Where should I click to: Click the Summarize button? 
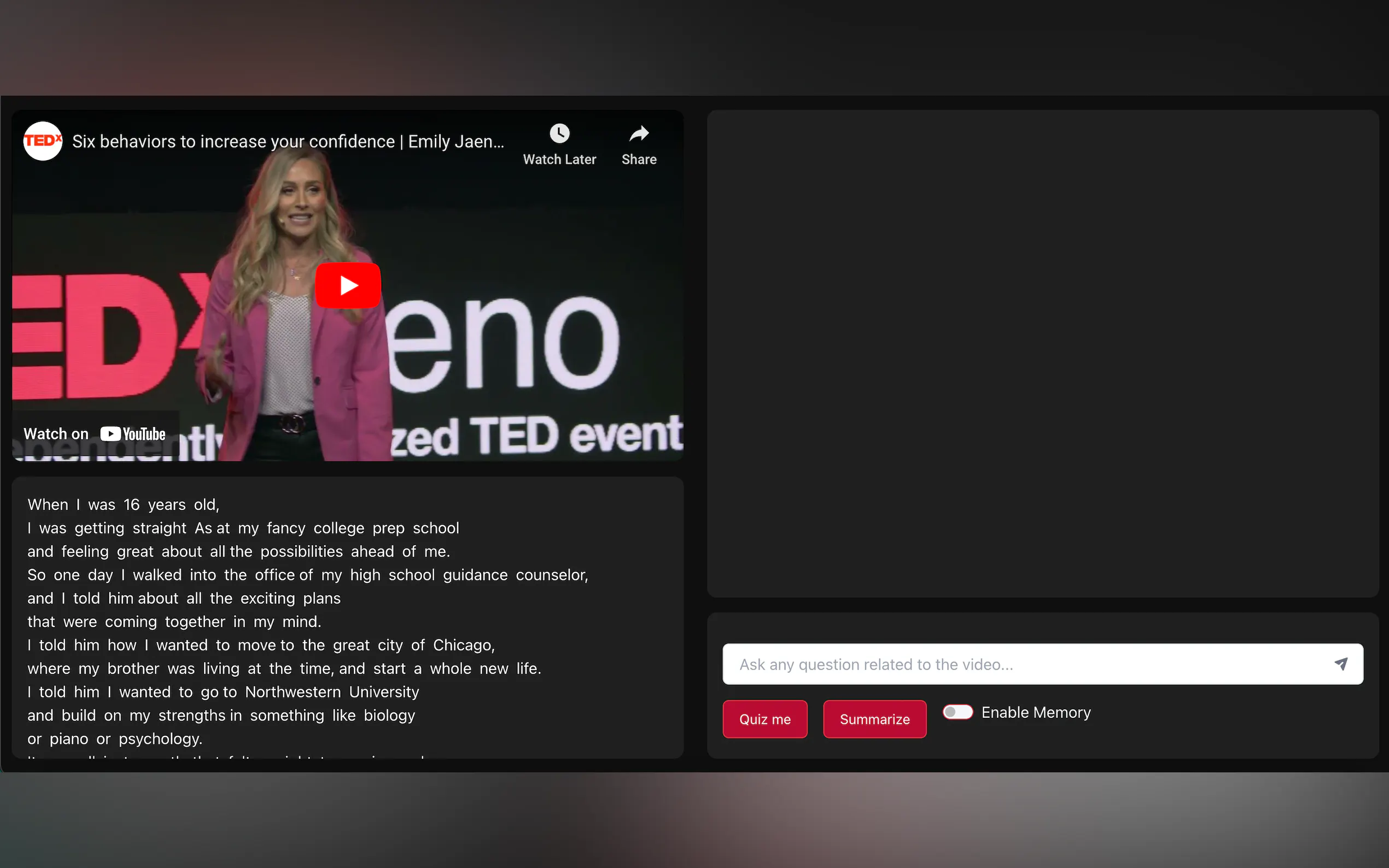point(874,719)
